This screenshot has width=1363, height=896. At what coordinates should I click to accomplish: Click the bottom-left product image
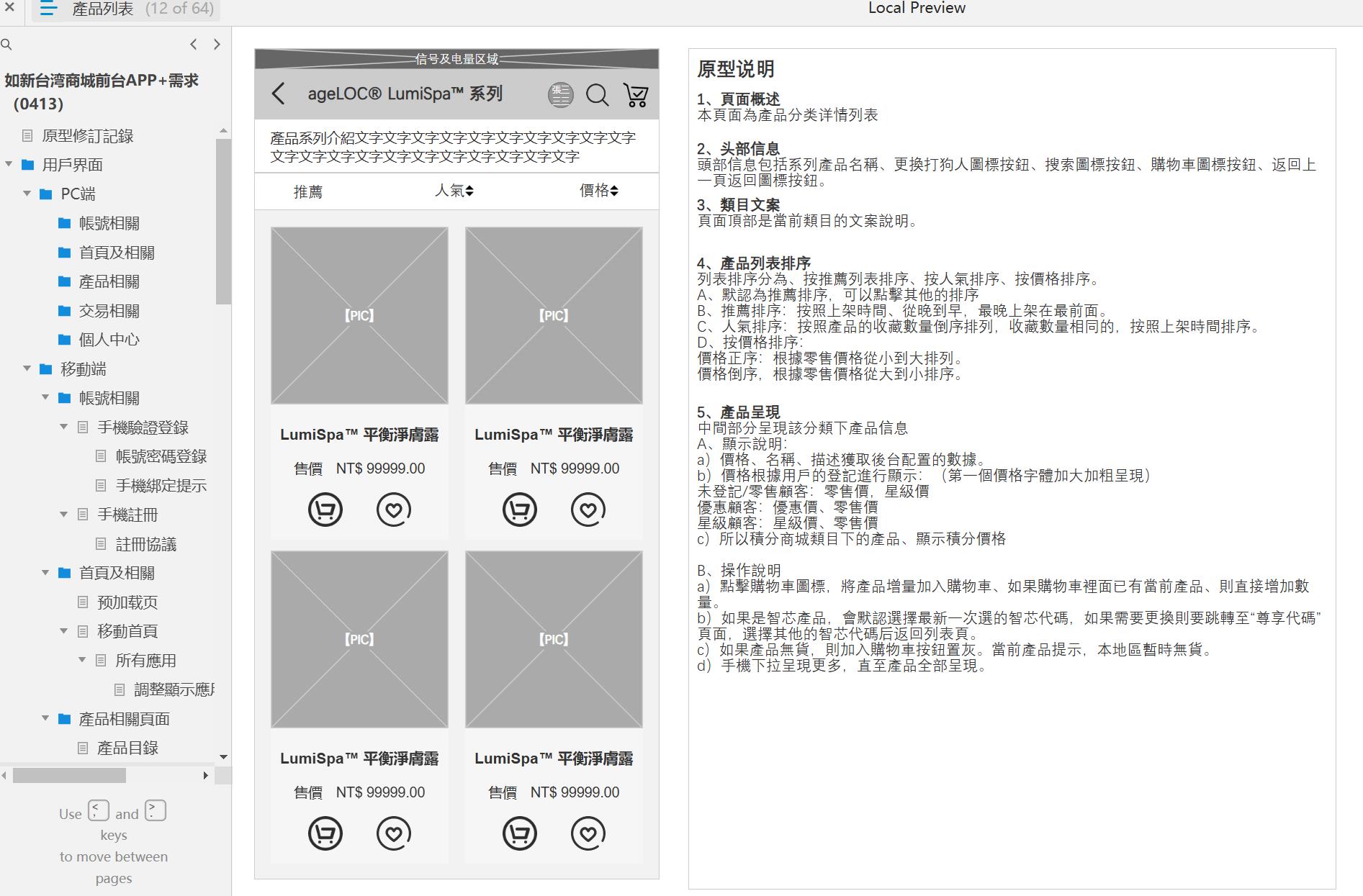359,639
